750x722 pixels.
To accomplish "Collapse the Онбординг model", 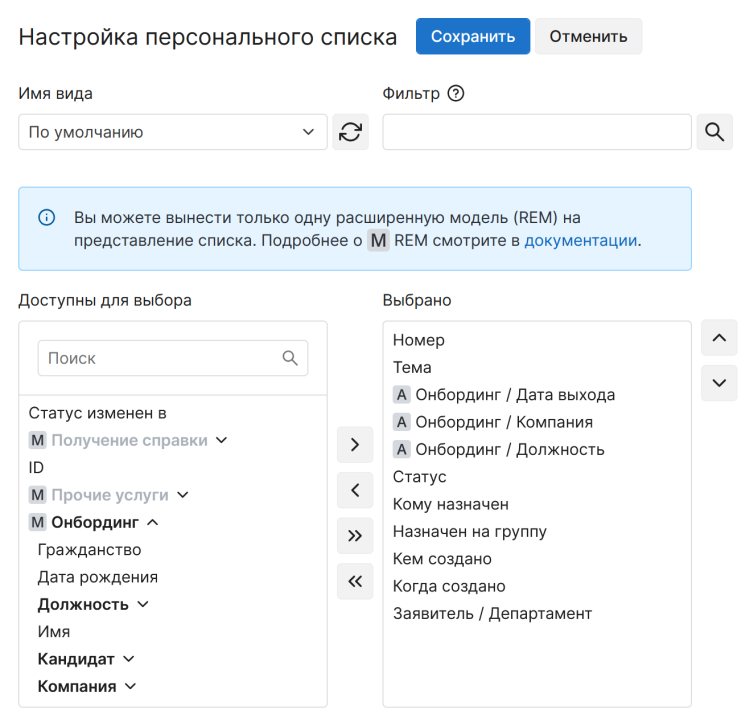I will (153, 522).
